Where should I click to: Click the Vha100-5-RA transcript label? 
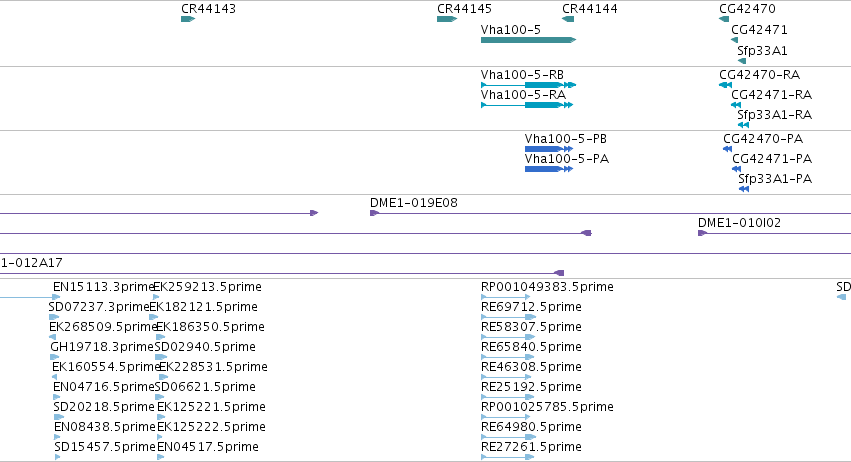(523, 94)
